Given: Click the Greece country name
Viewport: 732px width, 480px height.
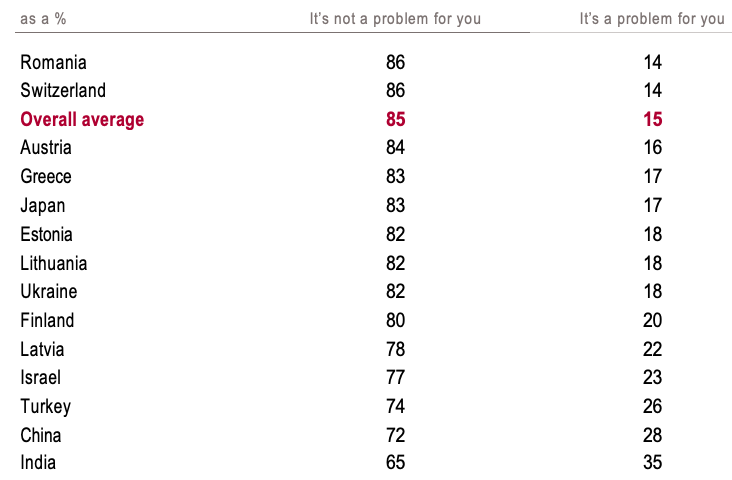Looking at the screenshot, I should point(46,177).
